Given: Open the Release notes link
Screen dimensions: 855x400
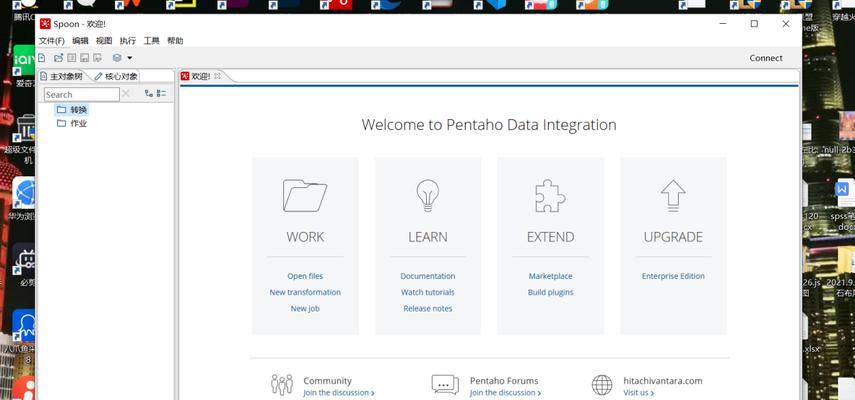Looking at the screenshot, I should click(x=428, y=308).
